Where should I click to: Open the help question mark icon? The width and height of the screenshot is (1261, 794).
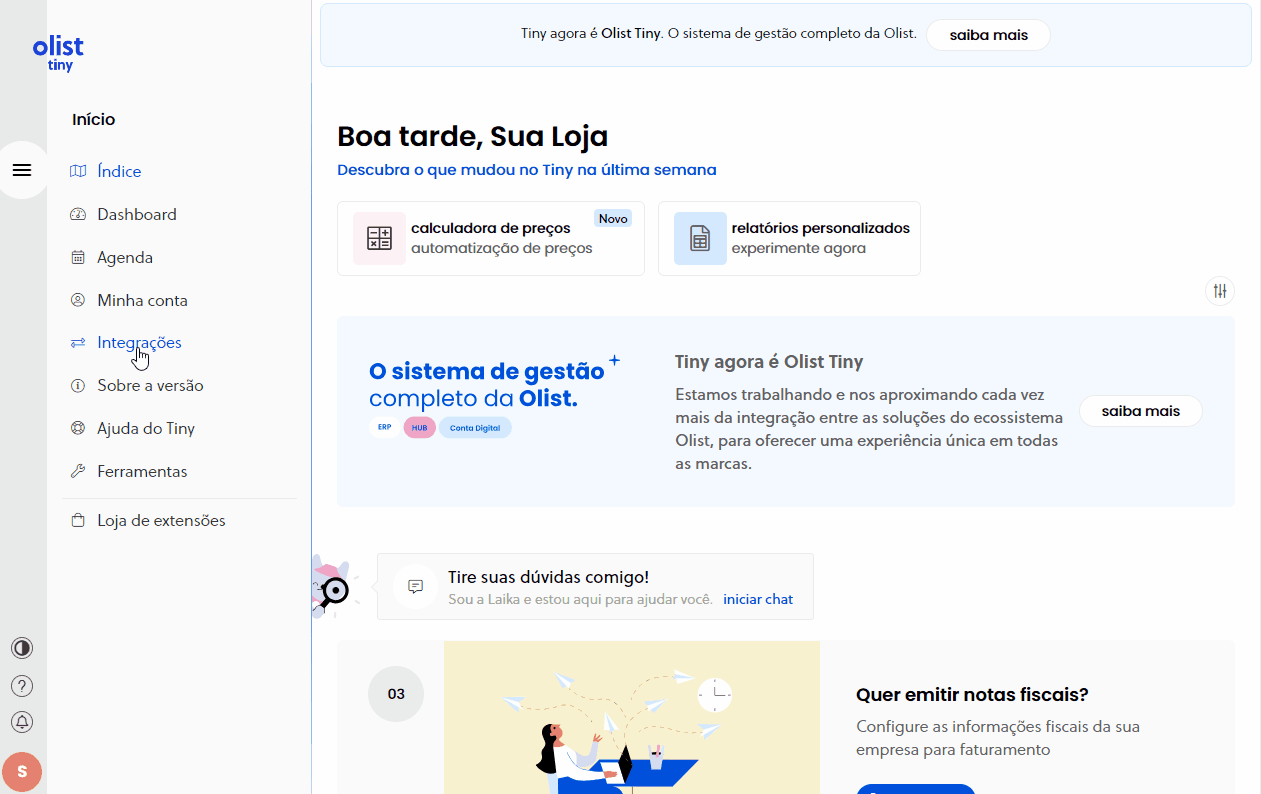(x=22, y=686)
